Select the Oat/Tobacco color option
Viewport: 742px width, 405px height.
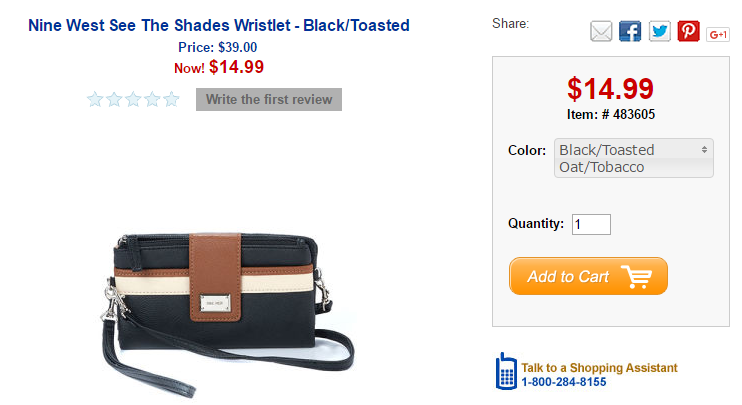602,167
